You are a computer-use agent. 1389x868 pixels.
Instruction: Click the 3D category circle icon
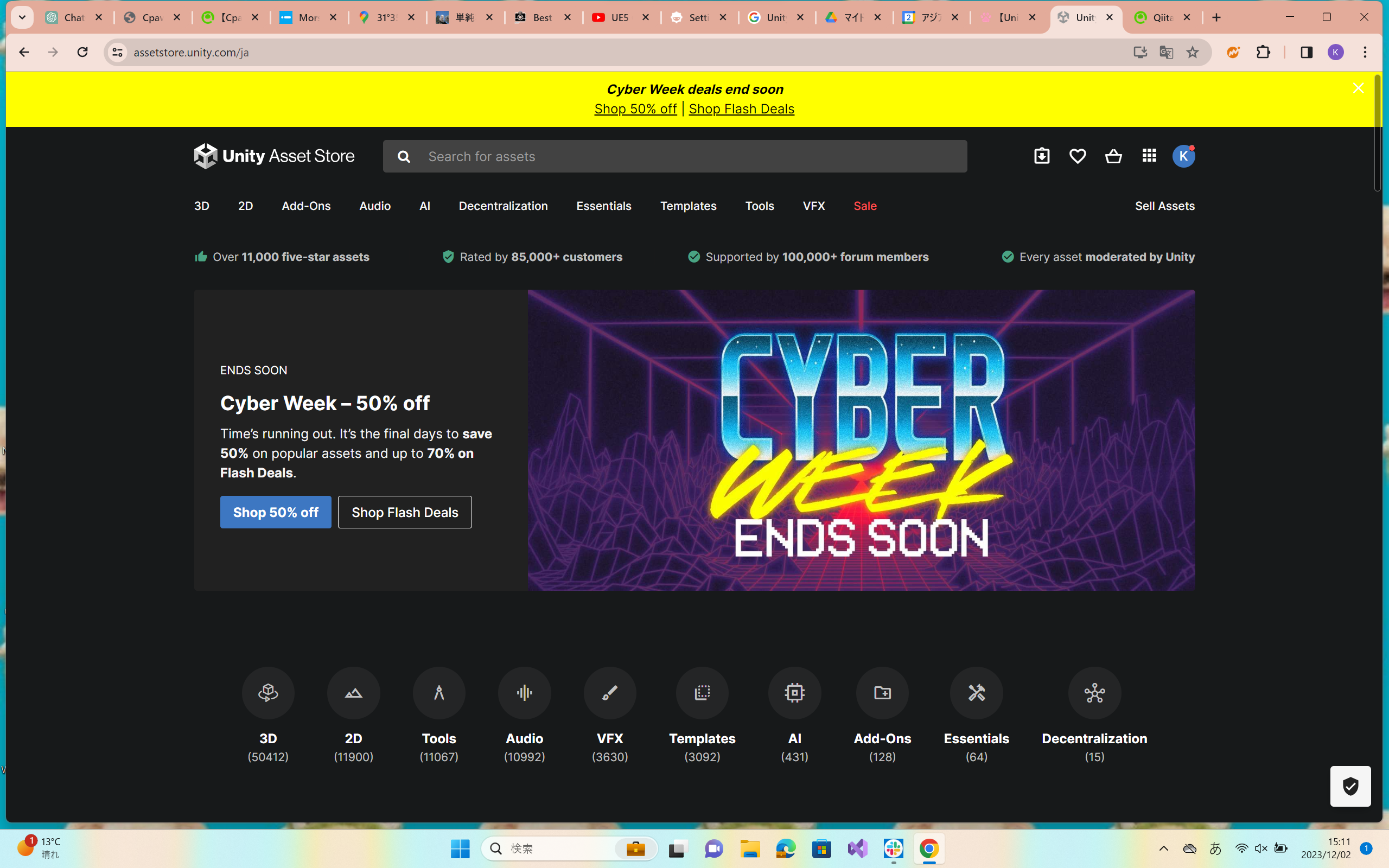coord(268,693)
